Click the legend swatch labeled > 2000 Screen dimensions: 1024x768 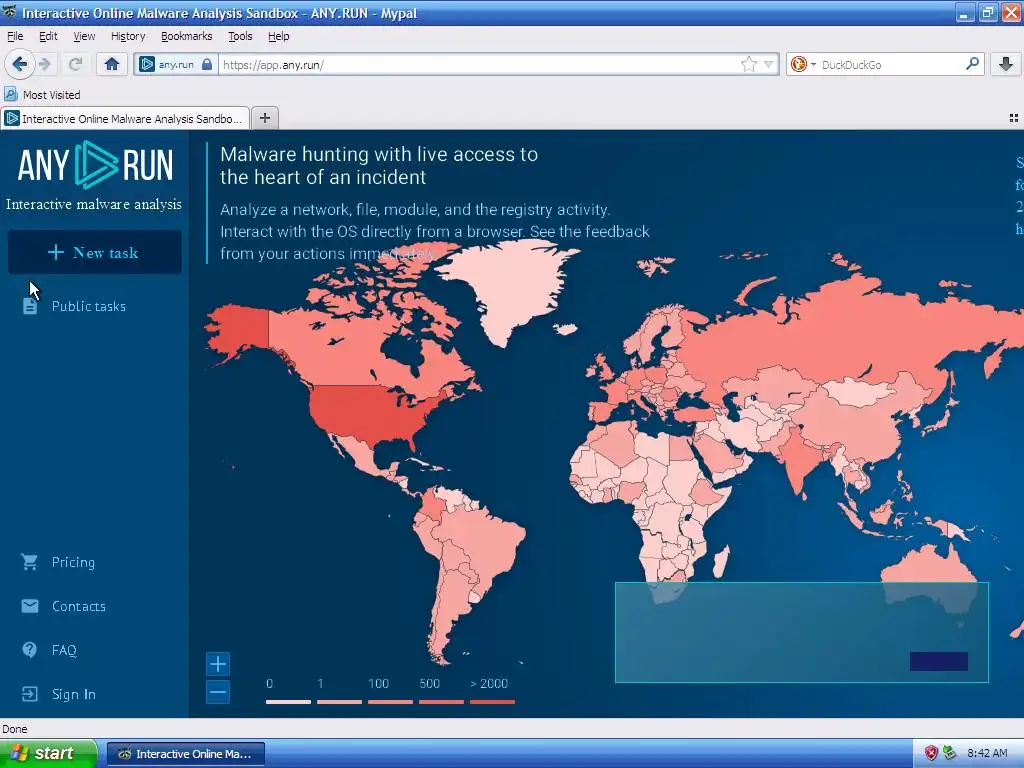(492, 702)
